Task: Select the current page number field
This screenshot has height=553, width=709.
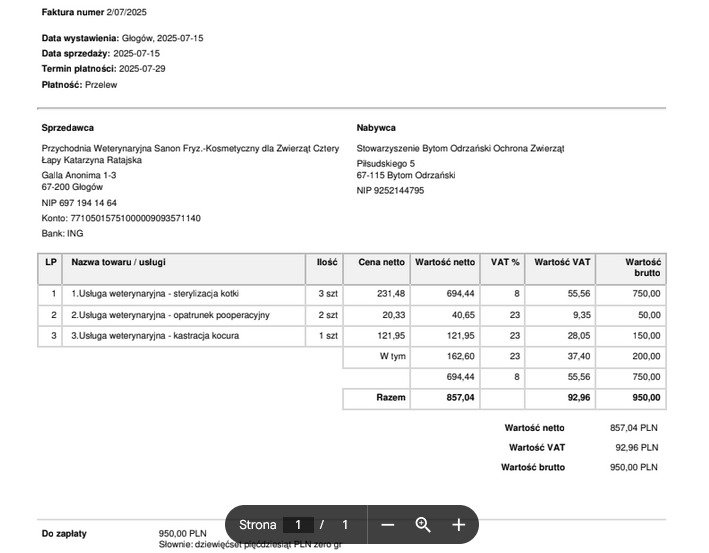Action: [298, 525]
